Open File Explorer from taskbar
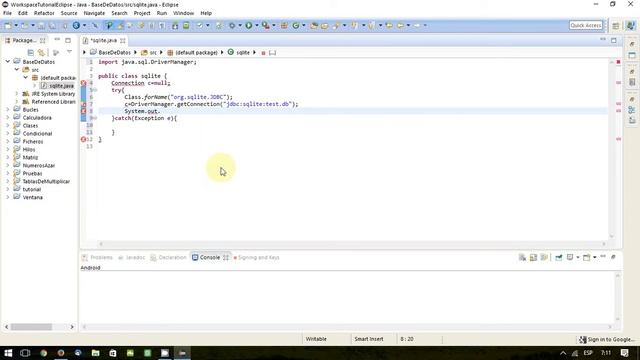 click(96, 353)
